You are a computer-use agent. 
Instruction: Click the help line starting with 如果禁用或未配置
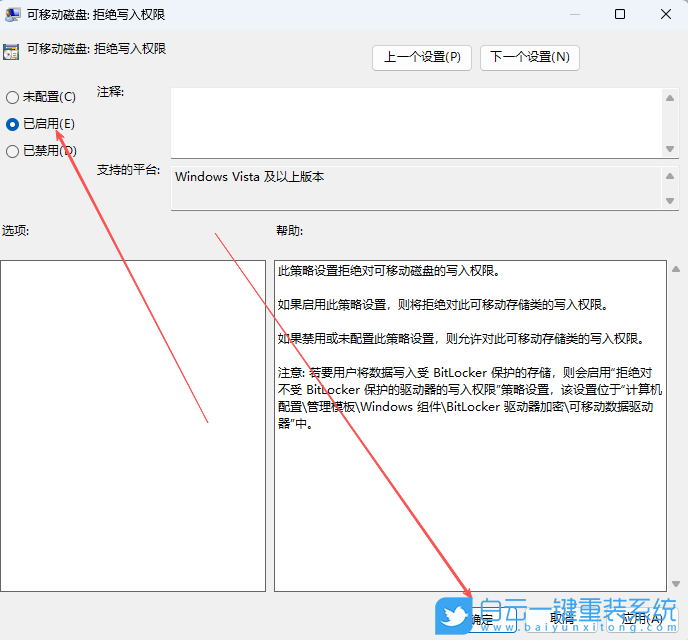pyautogui.click(x=461, y=339)
